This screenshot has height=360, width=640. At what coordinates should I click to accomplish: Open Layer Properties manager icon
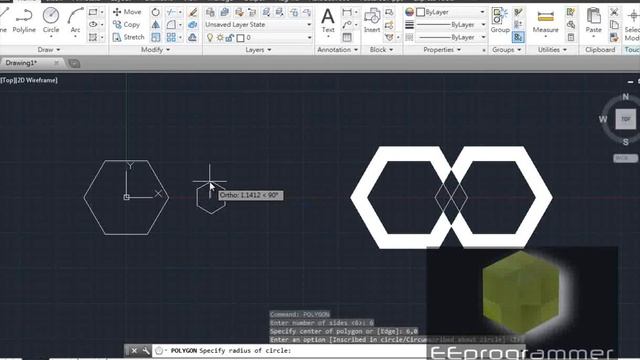210,12
